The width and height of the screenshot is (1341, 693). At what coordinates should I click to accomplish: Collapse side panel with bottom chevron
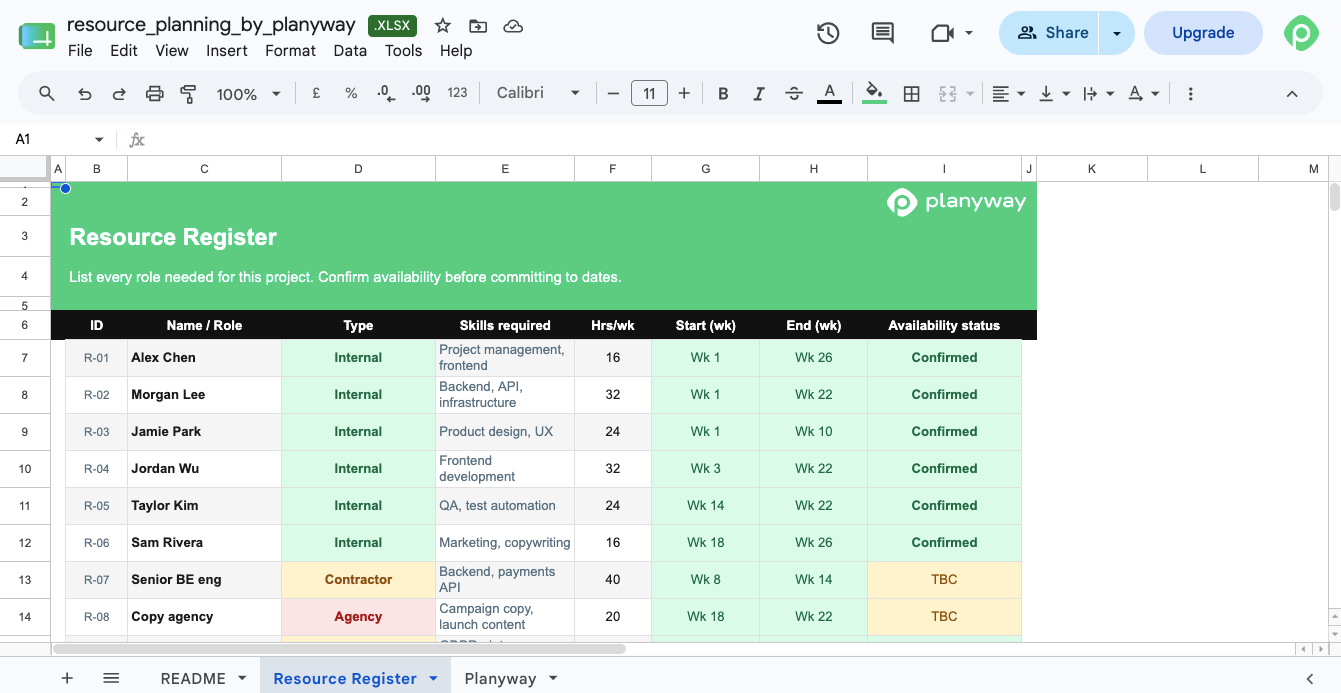(x=1310, y=678)
